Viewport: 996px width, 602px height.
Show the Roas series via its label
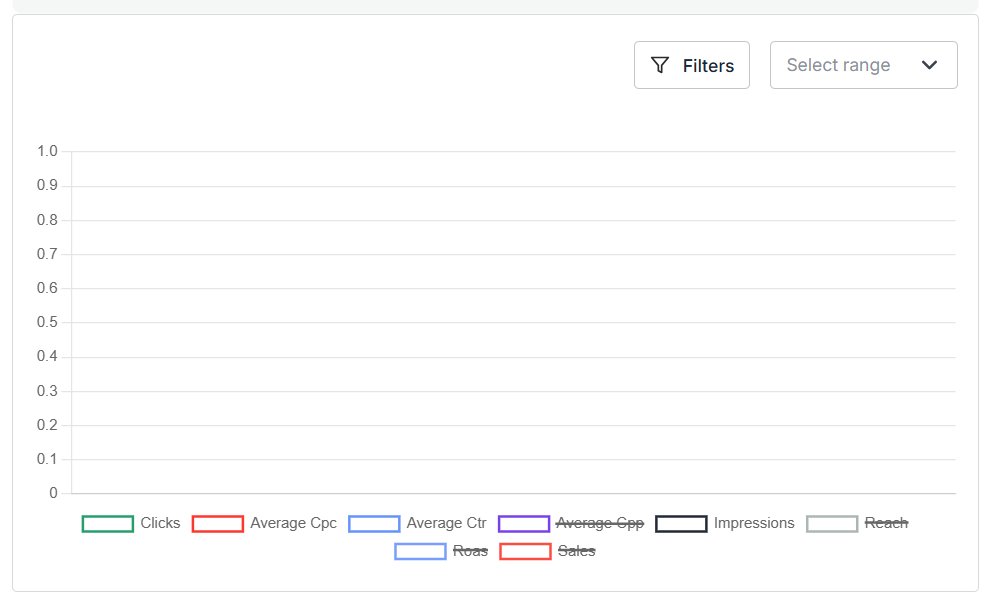[x=470, y=551]
